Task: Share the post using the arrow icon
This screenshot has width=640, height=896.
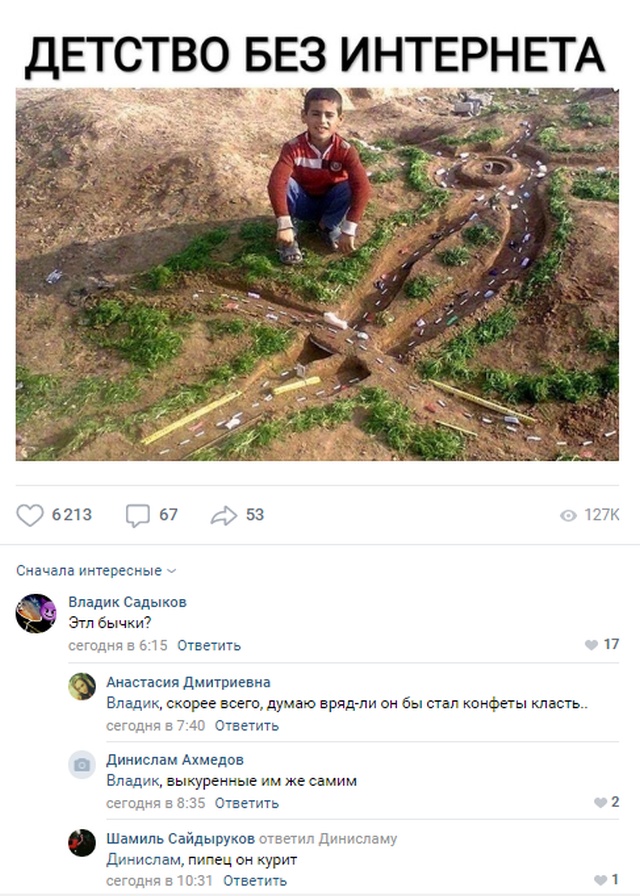Action: [x=223, y=515]
